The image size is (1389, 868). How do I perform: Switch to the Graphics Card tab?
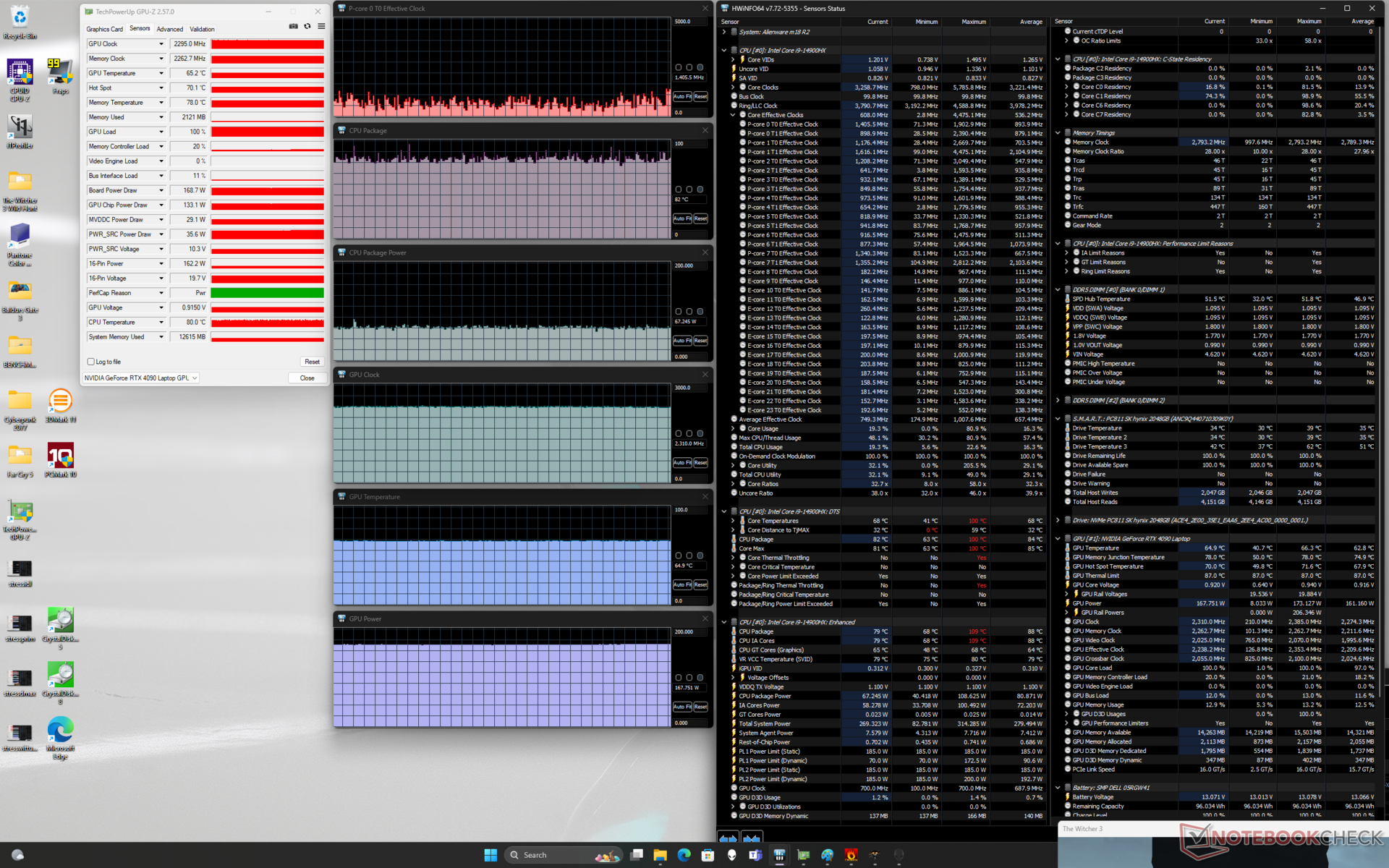click(x=104, y=29)
